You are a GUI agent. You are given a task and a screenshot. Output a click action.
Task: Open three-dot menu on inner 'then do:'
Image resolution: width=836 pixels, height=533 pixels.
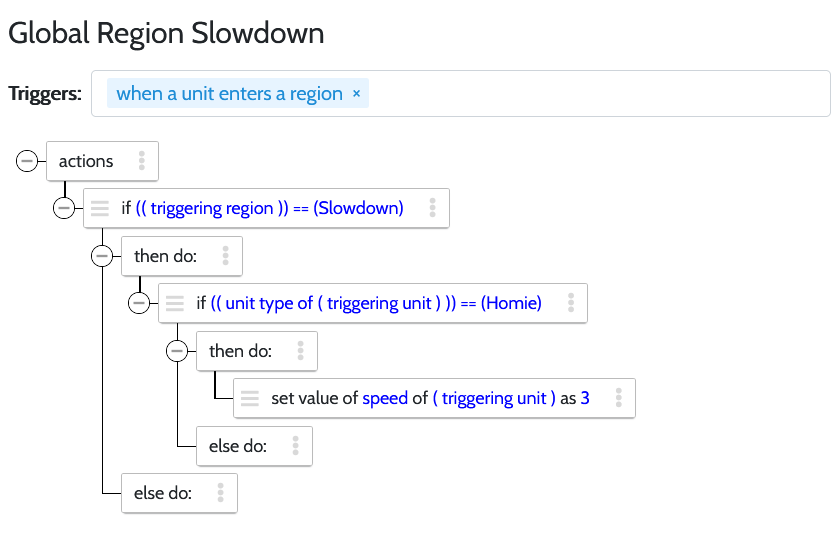(300, 351)
